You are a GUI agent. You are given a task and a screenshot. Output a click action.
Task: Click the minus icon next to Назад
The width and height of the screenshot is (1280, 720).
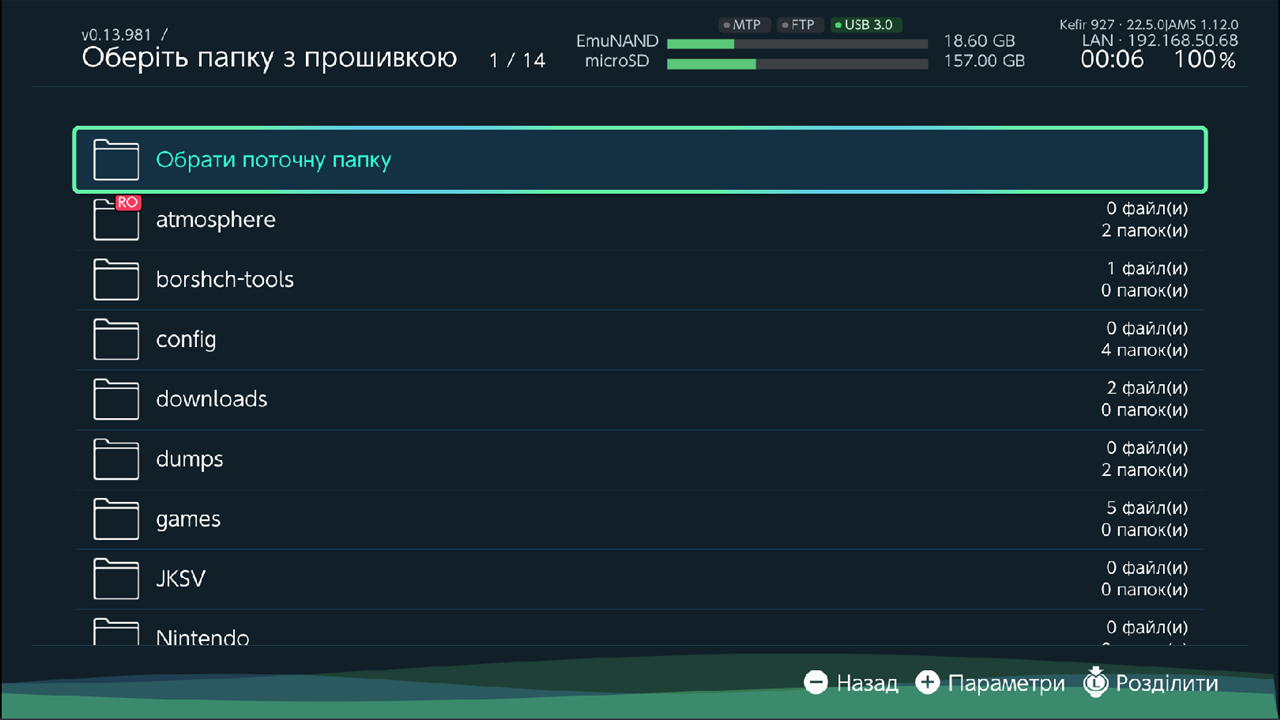[816, 683]
